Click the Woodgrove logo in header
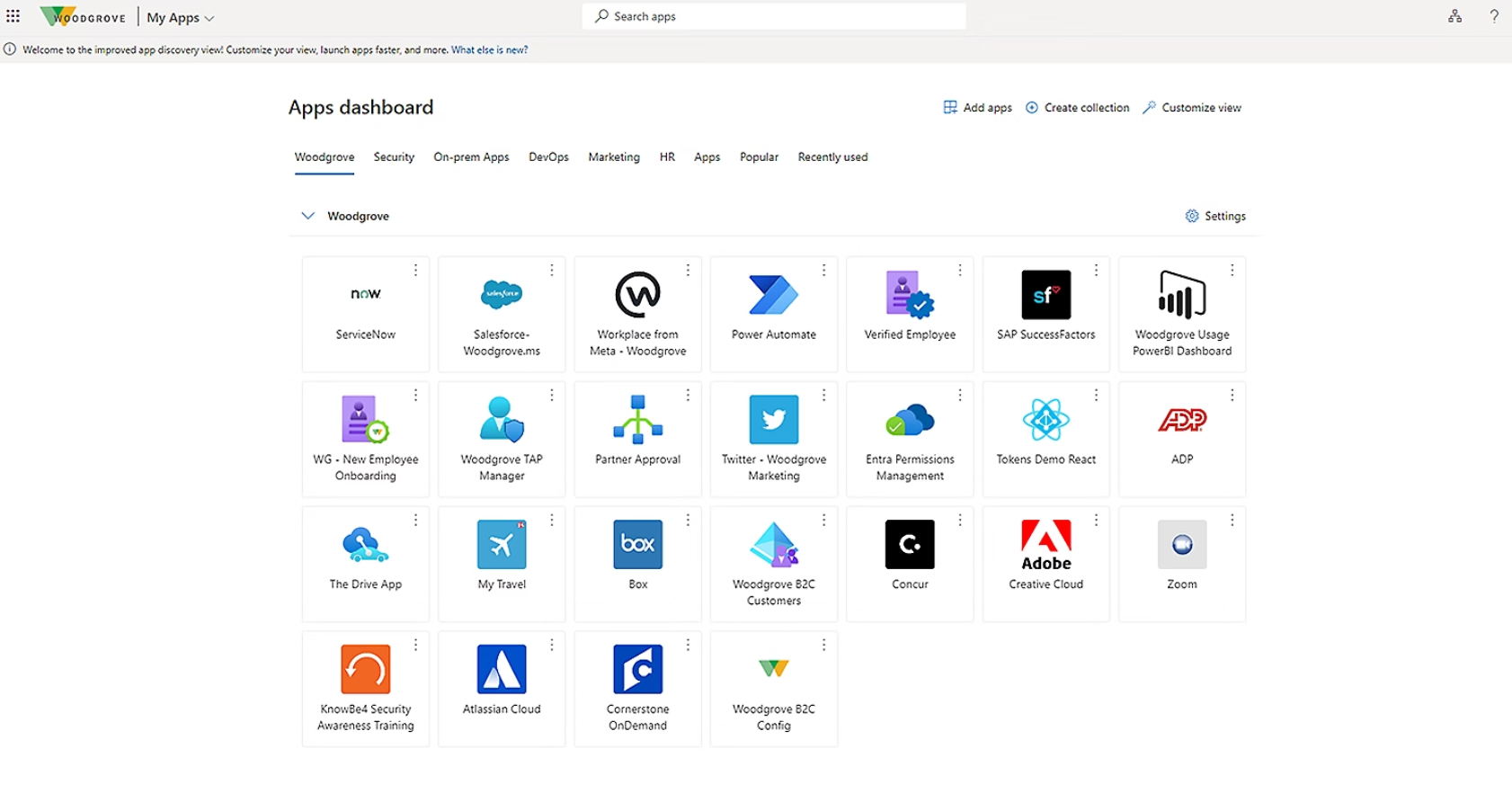 (83, 16)
